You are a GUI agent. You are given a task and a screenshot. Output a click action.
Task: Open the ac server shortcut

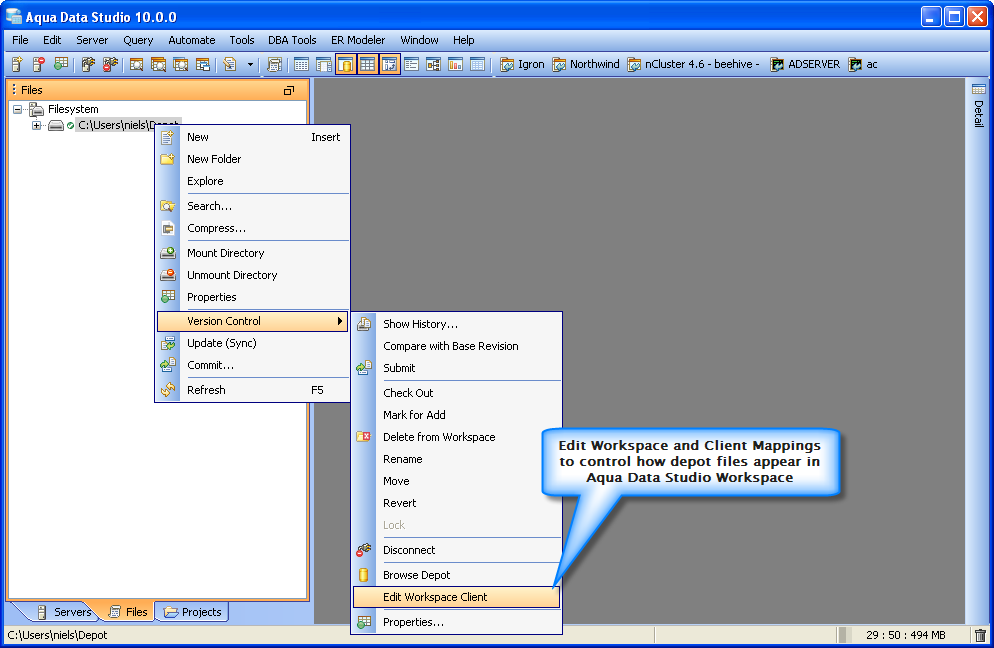pyautogui.click(x=863, y=64)
